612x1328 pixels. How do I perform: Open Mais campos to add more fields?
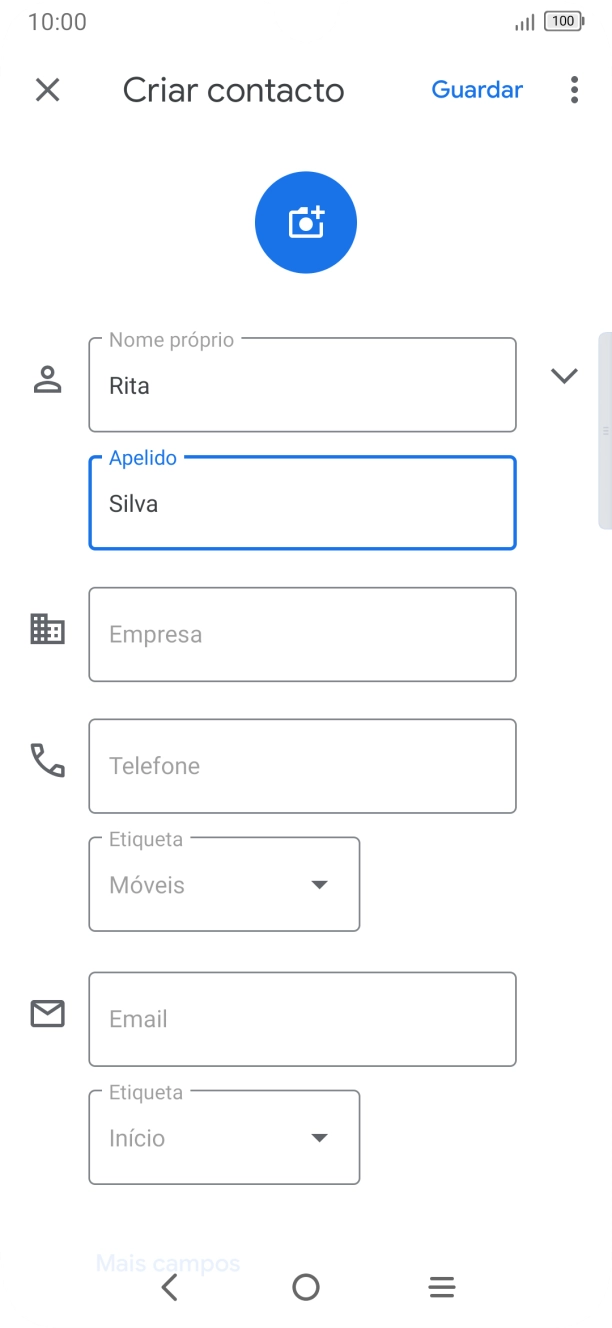tap(169, 1262)
